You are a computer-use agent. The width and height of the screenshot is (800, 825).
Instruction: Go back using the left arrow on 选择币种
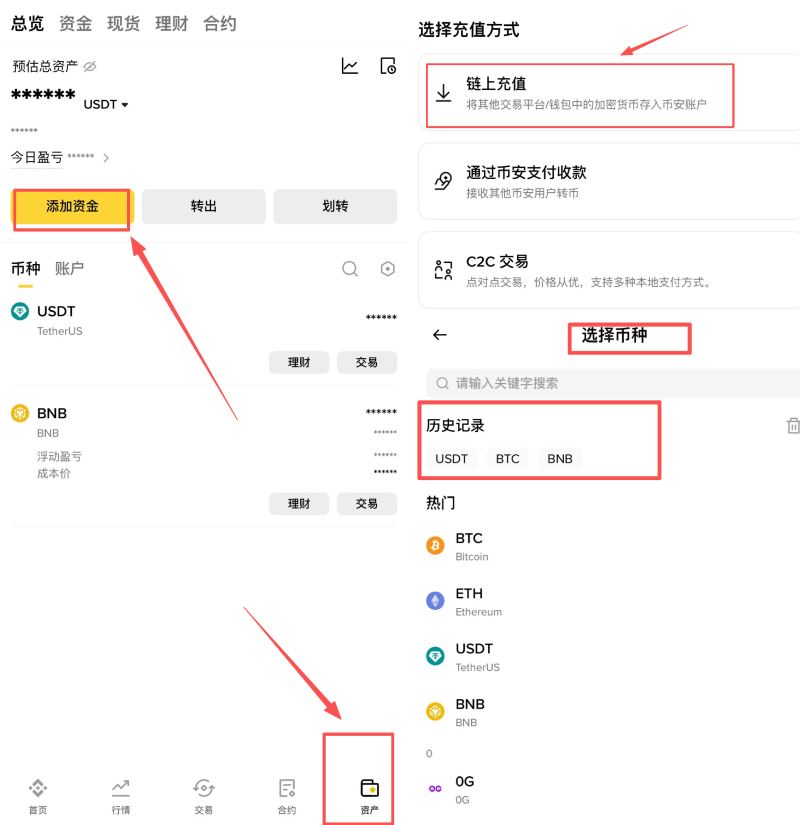click(439, 335)
